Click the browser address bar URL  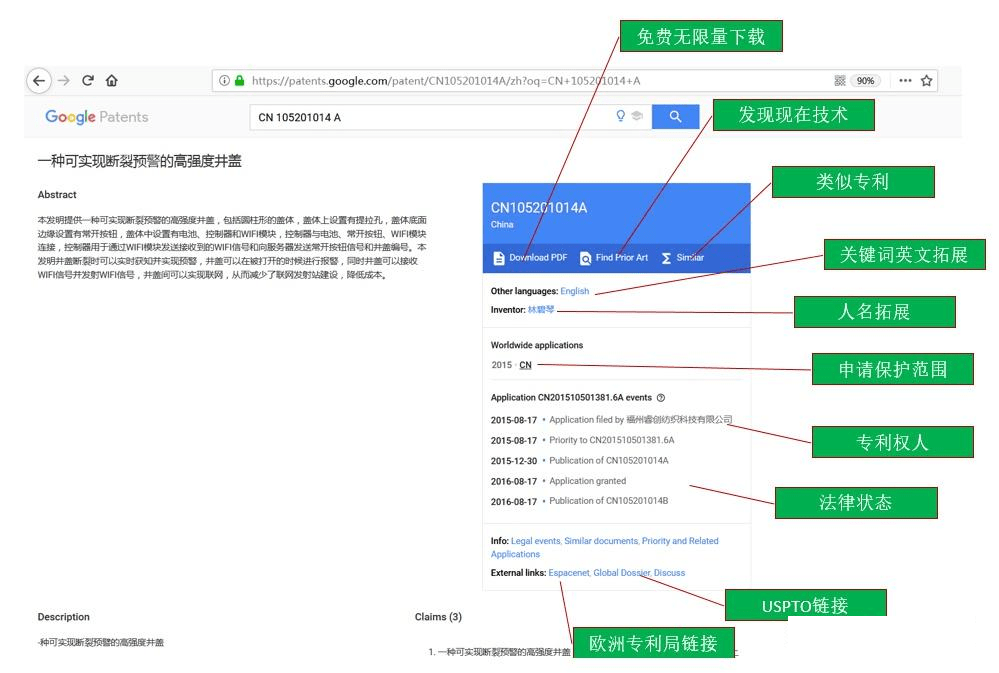(446, 81)
